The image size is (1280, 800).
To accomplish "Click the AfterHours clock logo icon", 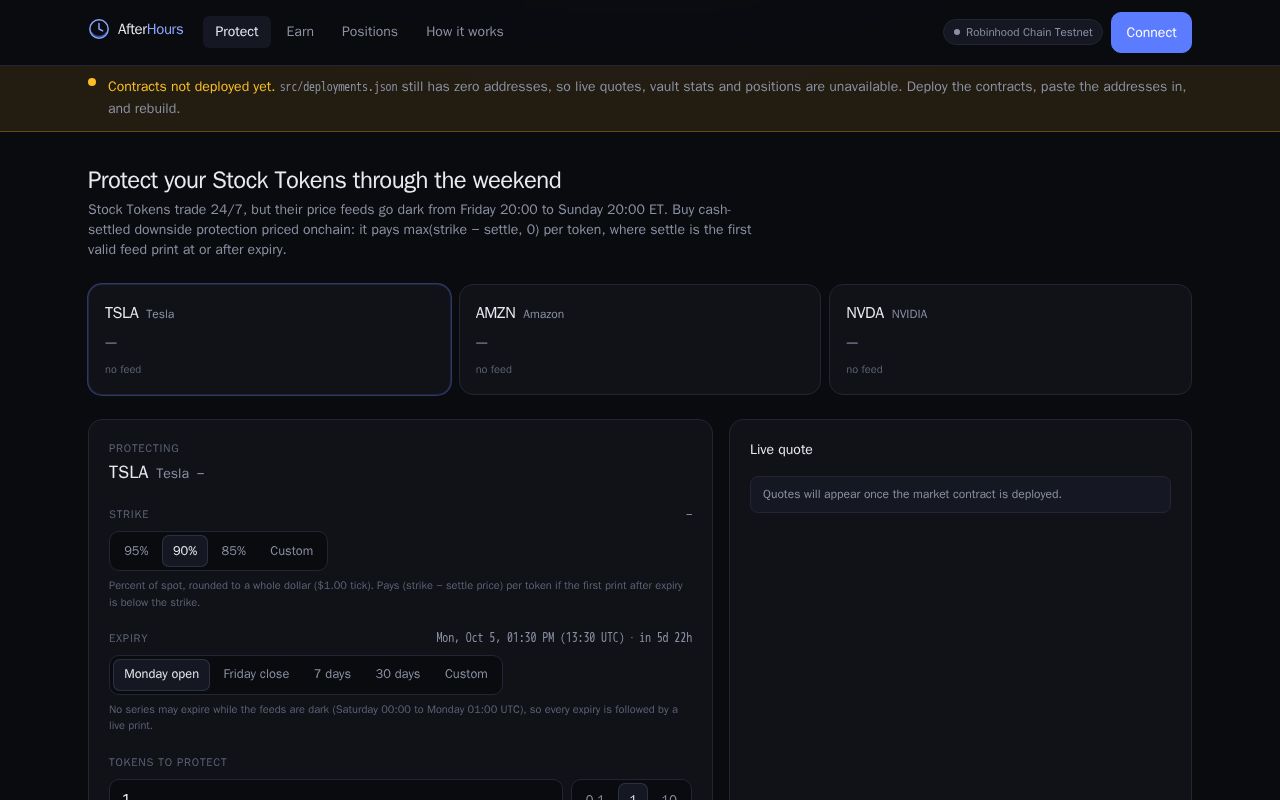I will [99, 29].
